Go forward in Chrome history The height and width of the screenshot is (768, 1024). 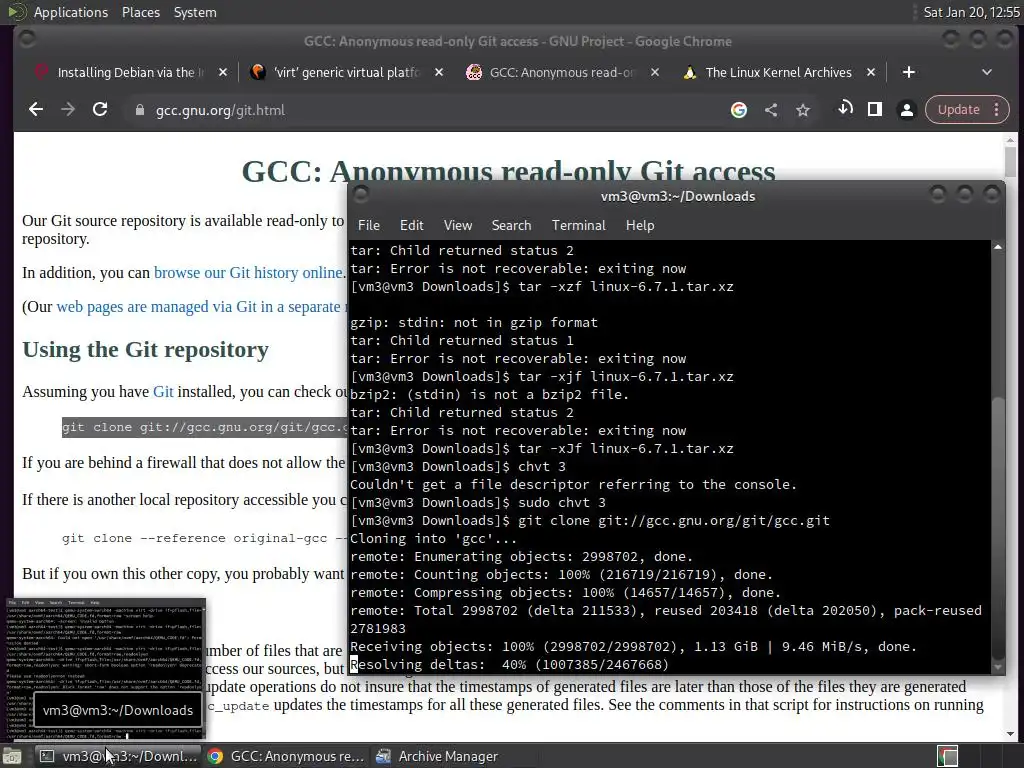pyautogui.click(x=68, y=110)
